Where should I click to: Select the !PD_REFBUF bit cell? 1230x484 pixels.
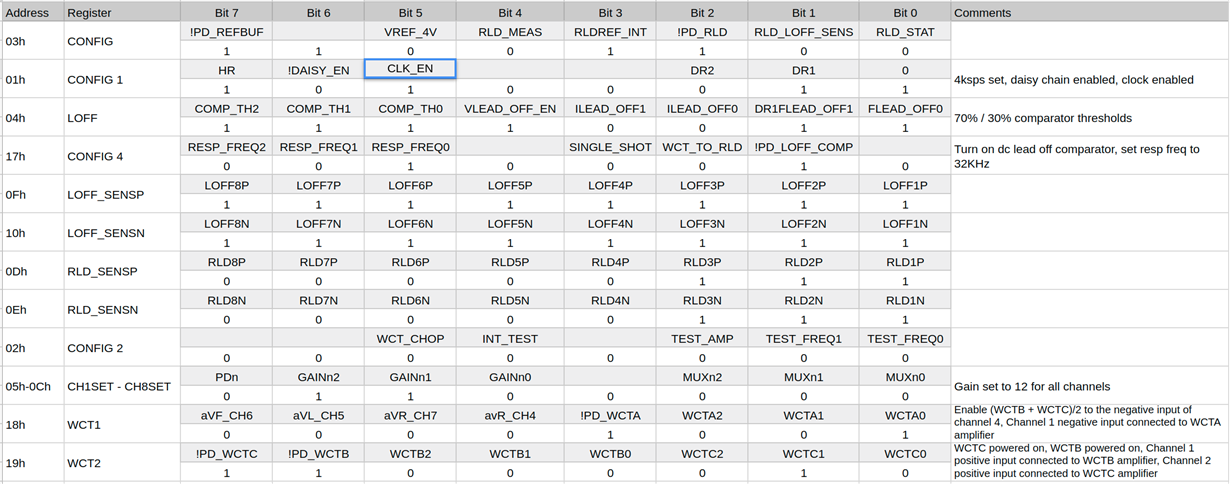pyautogui.click(x=226, y=32)
